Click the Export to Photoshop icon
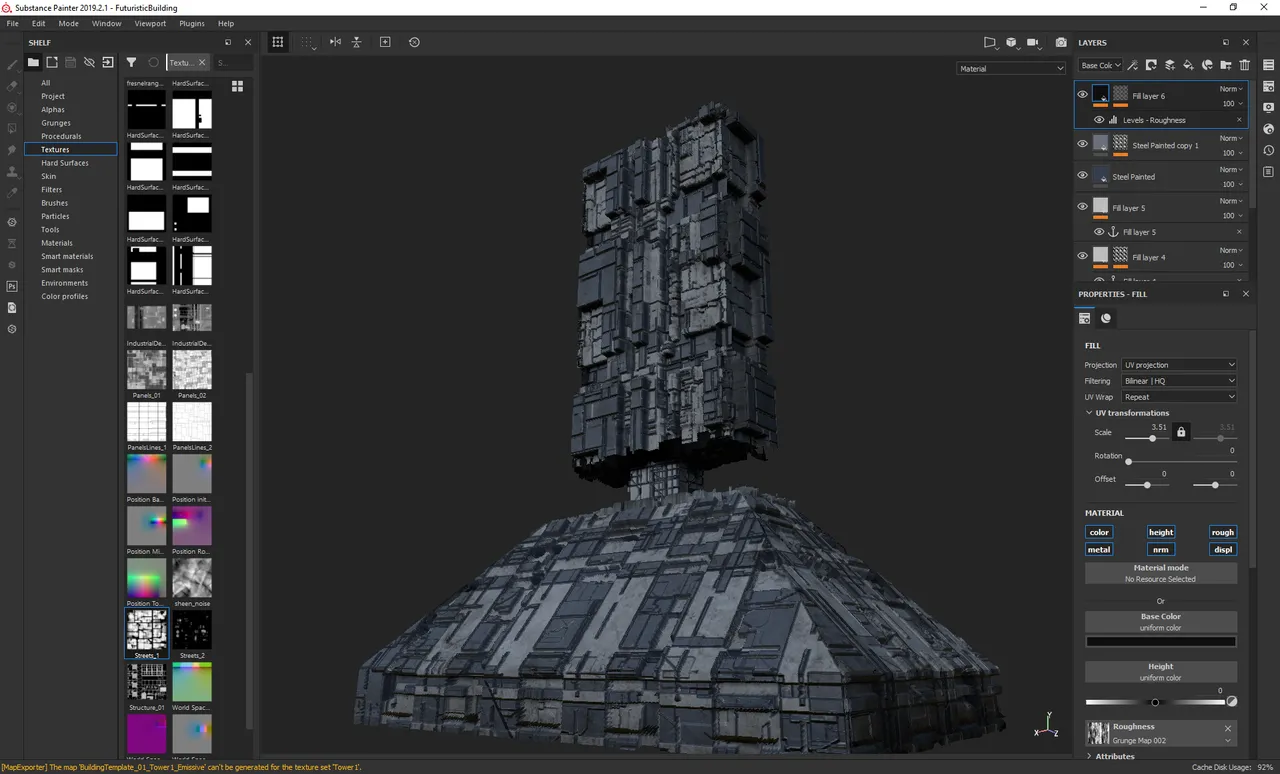 click(x=12, y=286)
